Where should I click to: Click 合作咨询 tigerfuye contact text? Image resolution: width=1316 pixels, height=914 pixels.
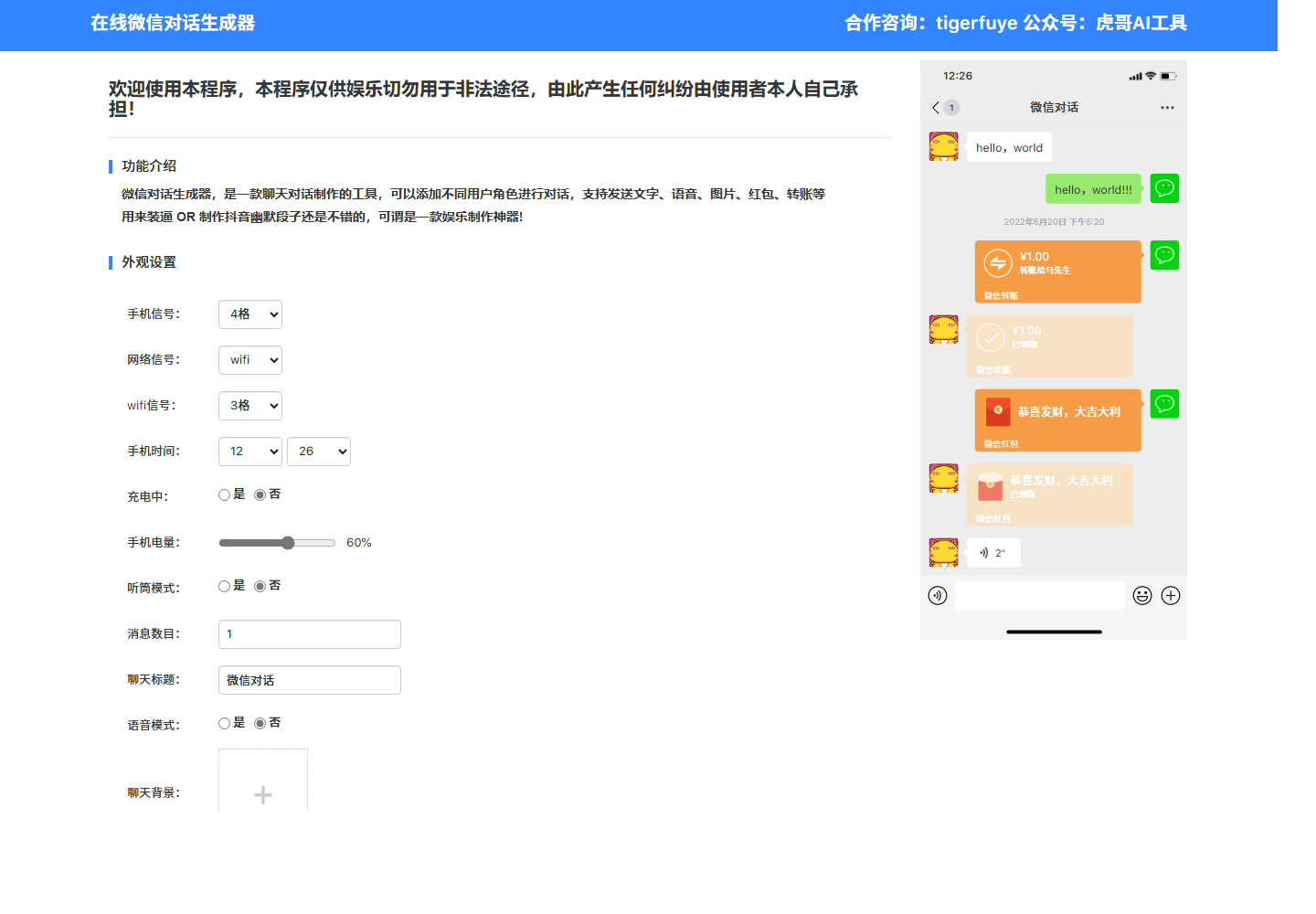[1015, 23]
